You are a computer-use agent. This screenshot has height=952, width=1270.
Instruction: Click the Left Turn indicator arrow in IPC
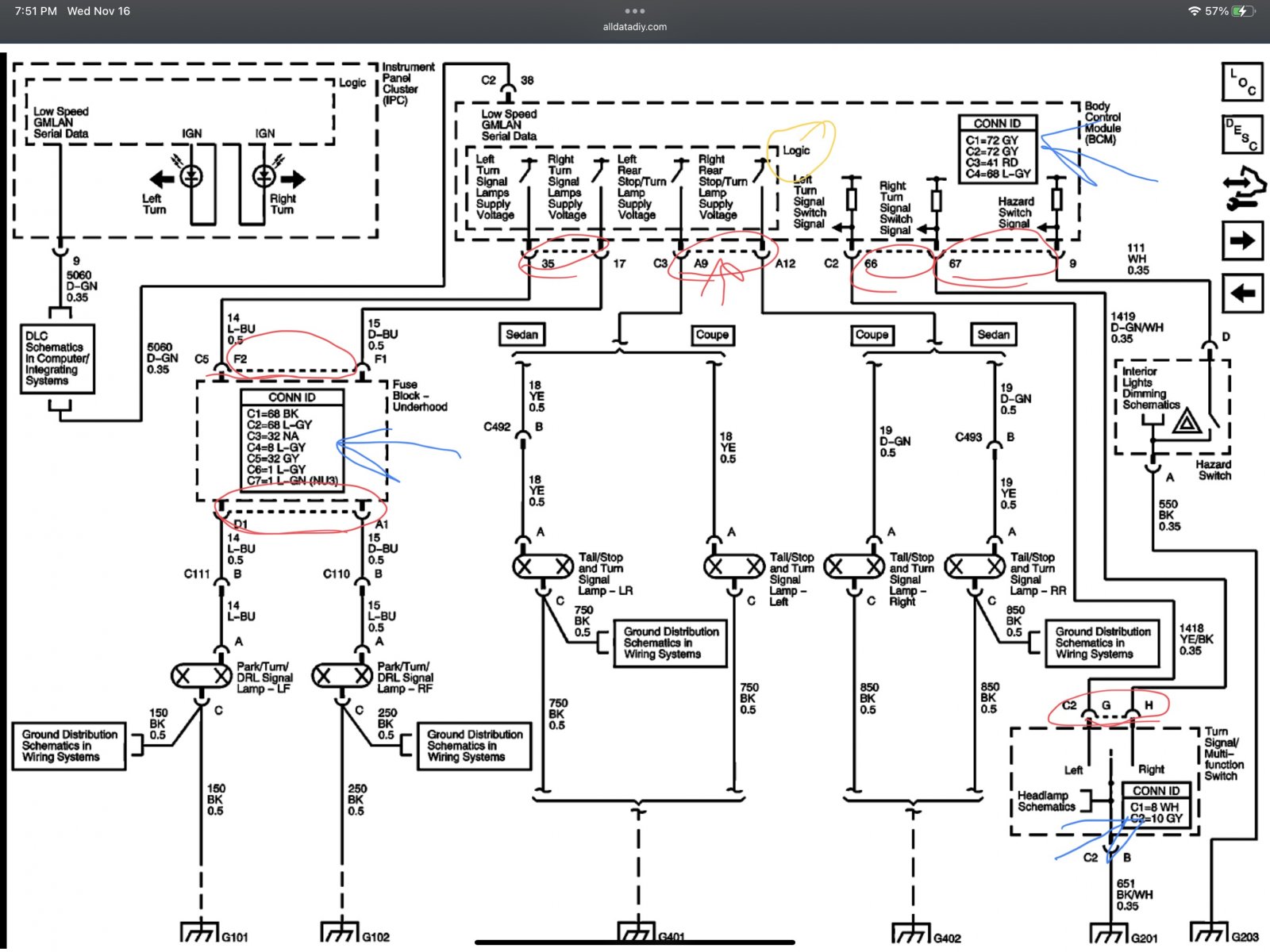162,178
